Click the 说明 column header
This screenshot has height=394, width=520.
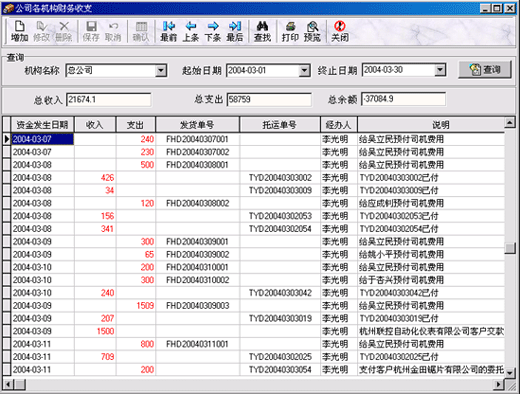coord(431,125)
